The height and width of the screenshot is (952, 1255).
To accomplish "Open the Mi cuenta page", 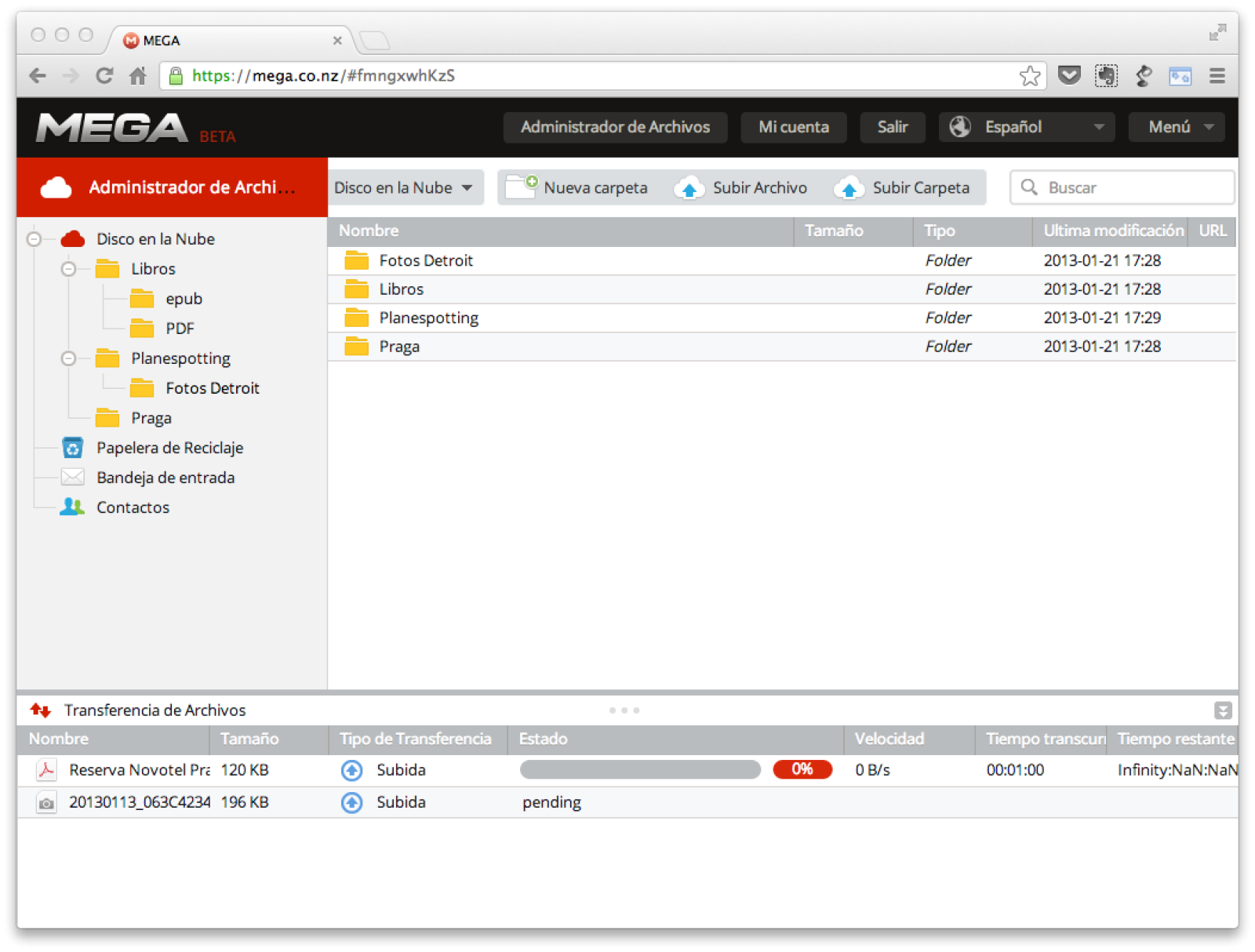I will 793,127.
